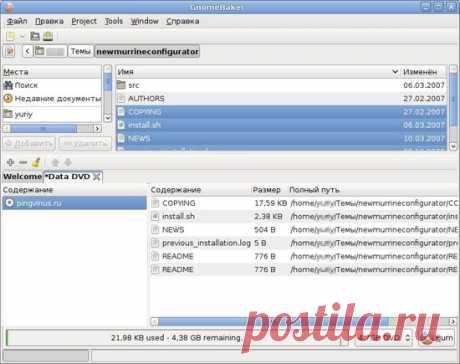Click the remove selected minus icon
Viewport: 460px width, 364px height.
point(23,162)
